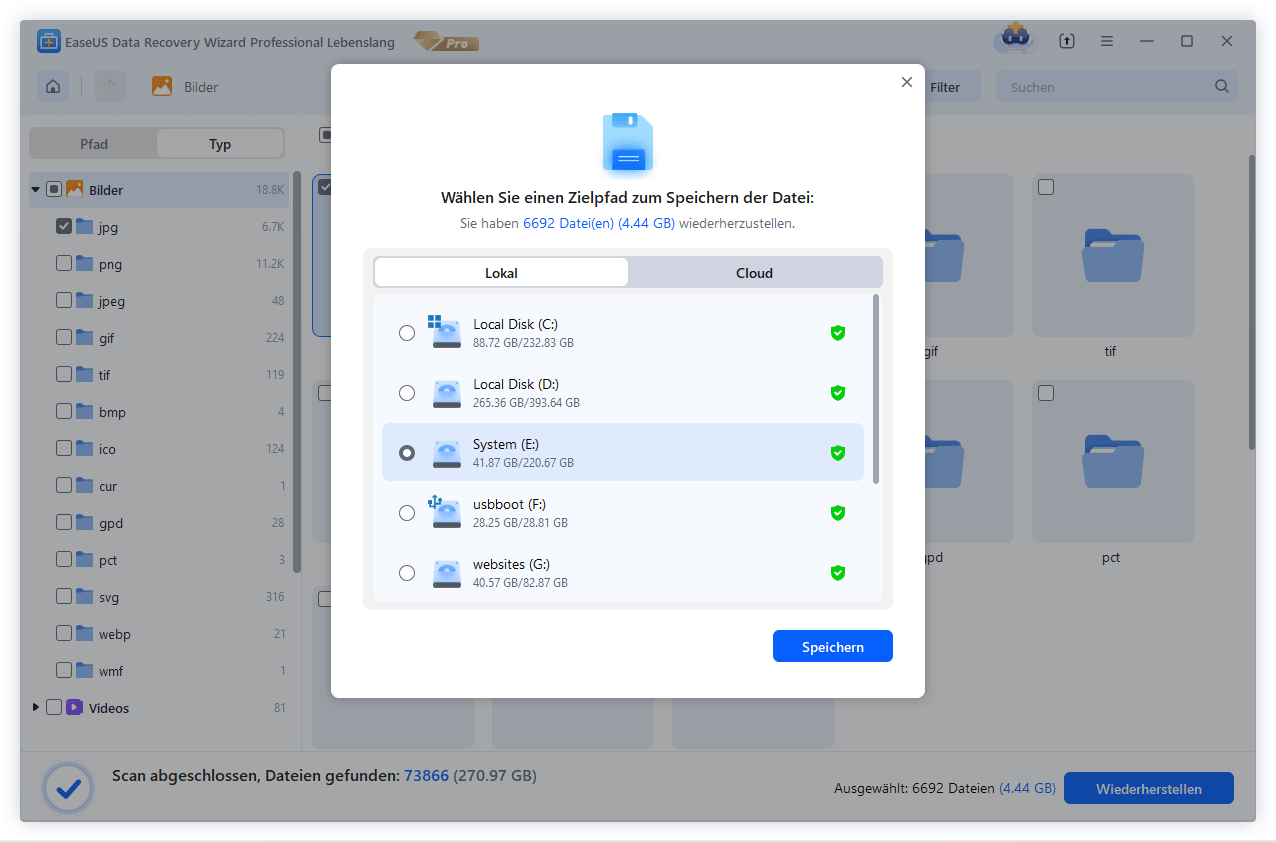This screenshot has width=1276, height=842.
Task: Click the drive list scrollbar in dialog
Action: pyautogui.click(x=877, y=388)
